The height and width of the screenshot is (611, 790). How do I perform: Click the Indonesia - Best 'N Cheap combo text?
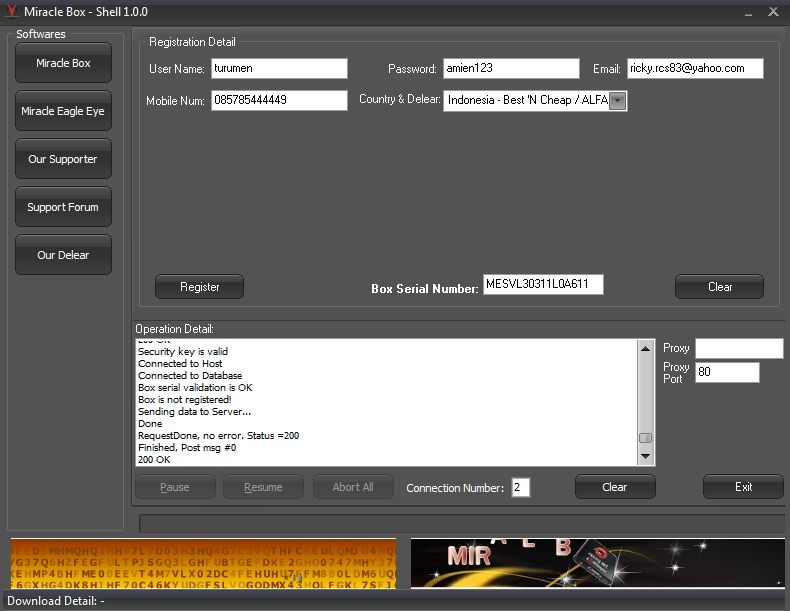(527, 100)
